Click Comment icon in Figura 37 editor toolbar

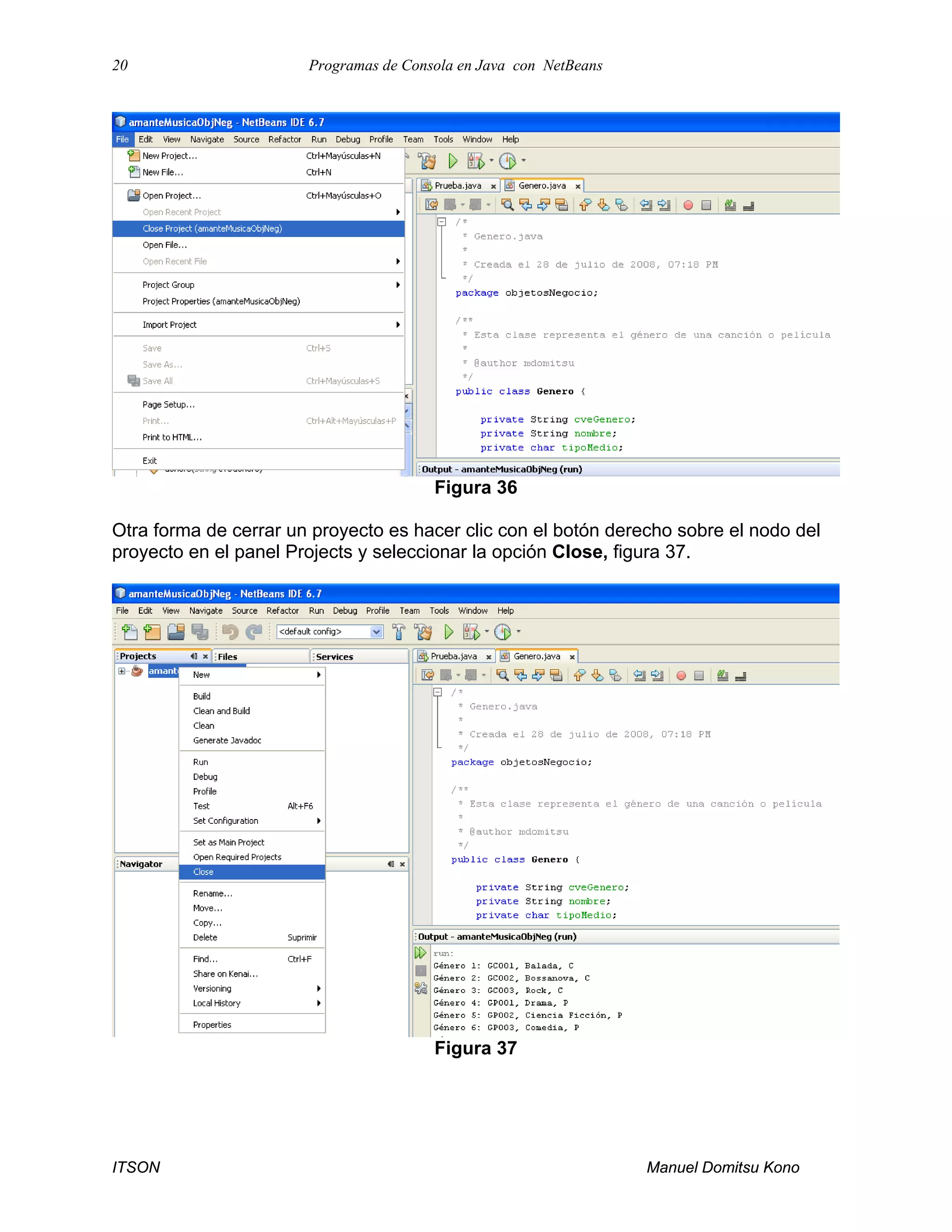pos(723,675)
